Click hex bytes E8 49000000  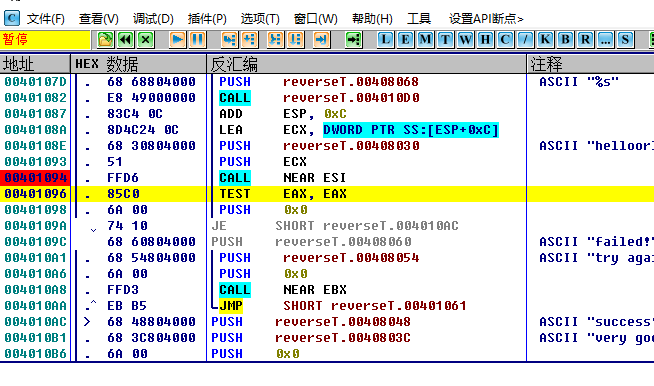(x=151, y=98)
